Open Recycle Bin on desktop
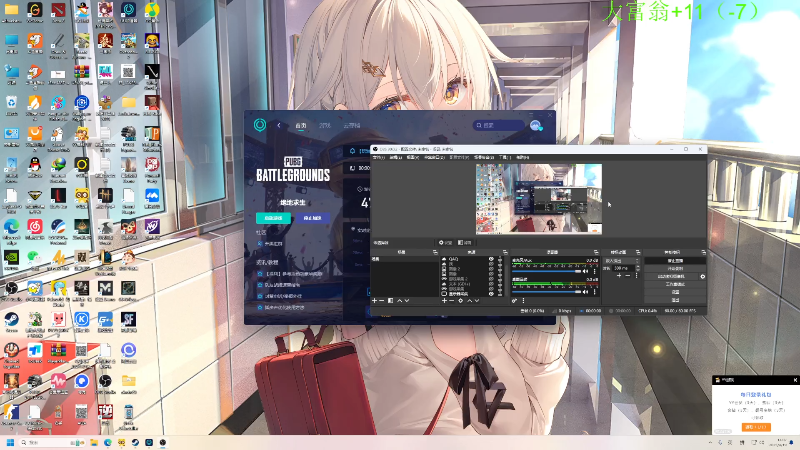Image resolution: width=800 pixels, height=450 pixels. [11, 103]
